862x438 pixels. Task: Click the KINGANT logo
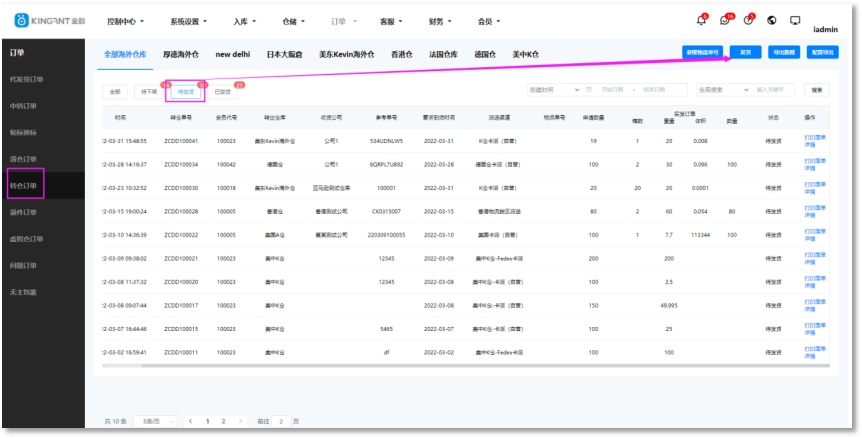pyautogui.click(x=50, y=21)
